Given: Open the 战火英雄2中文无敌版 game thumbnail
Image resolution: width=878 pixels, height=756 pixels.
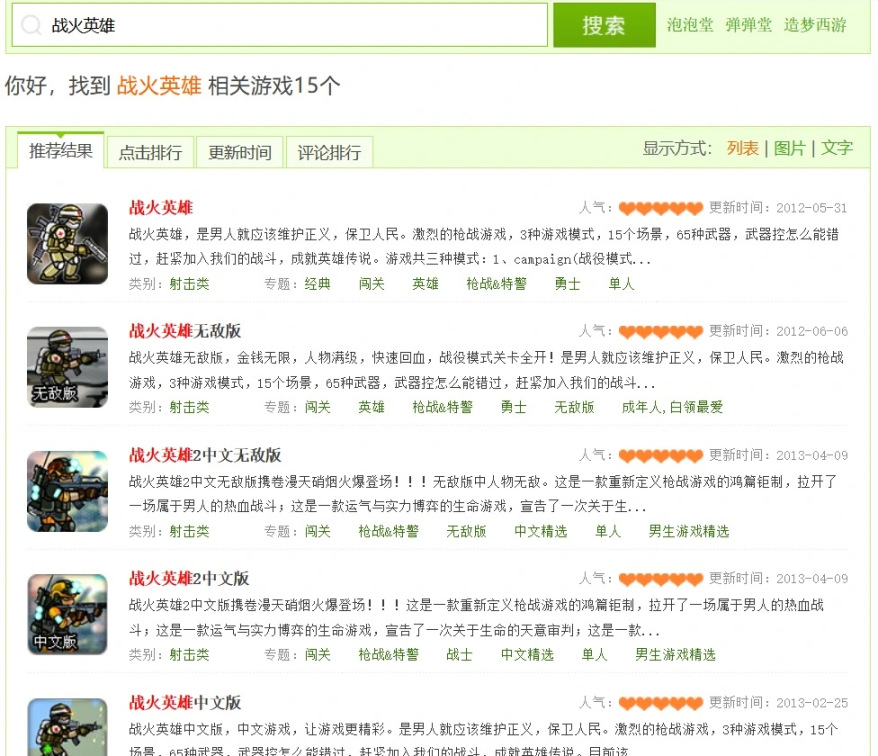Looking at the screenshot, I should tap(67, 491).
